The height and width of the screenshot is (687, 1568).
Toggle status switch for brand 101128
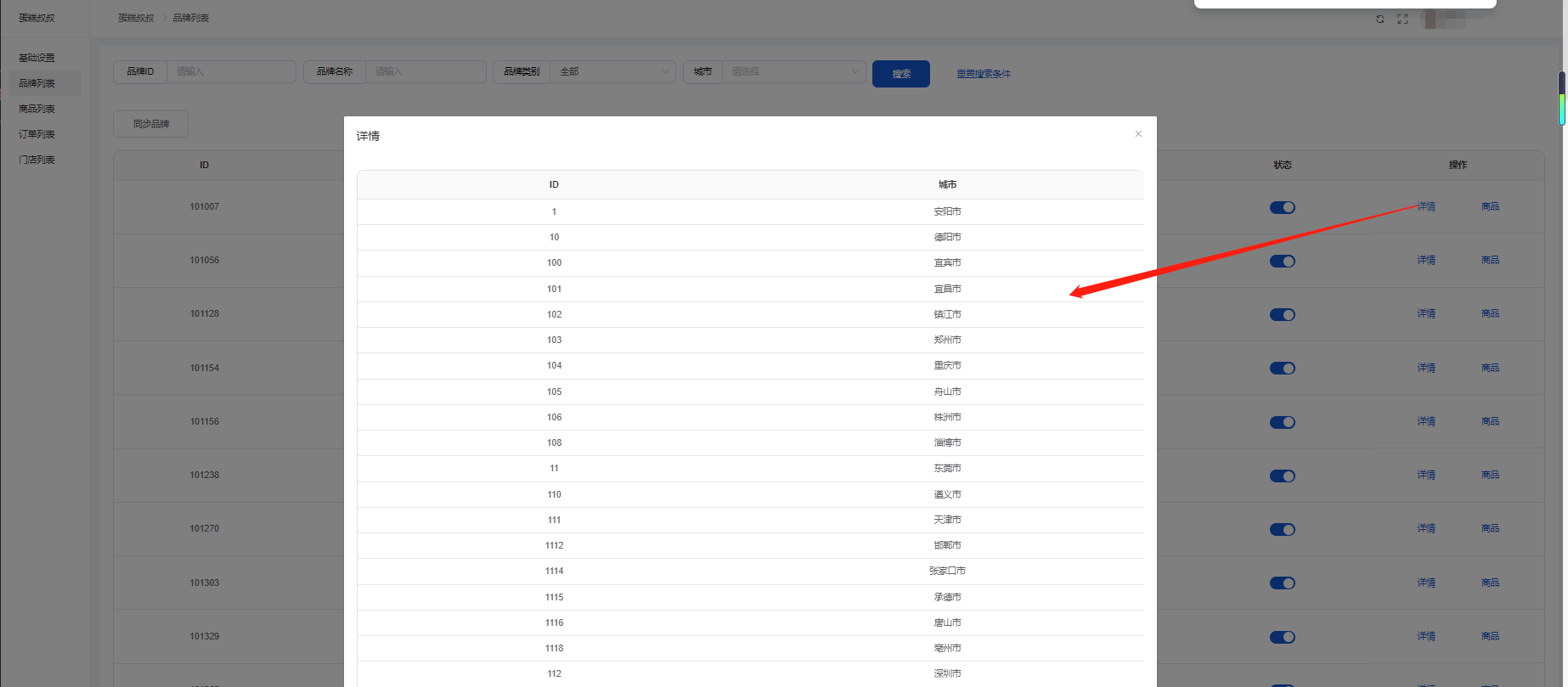1282,315
